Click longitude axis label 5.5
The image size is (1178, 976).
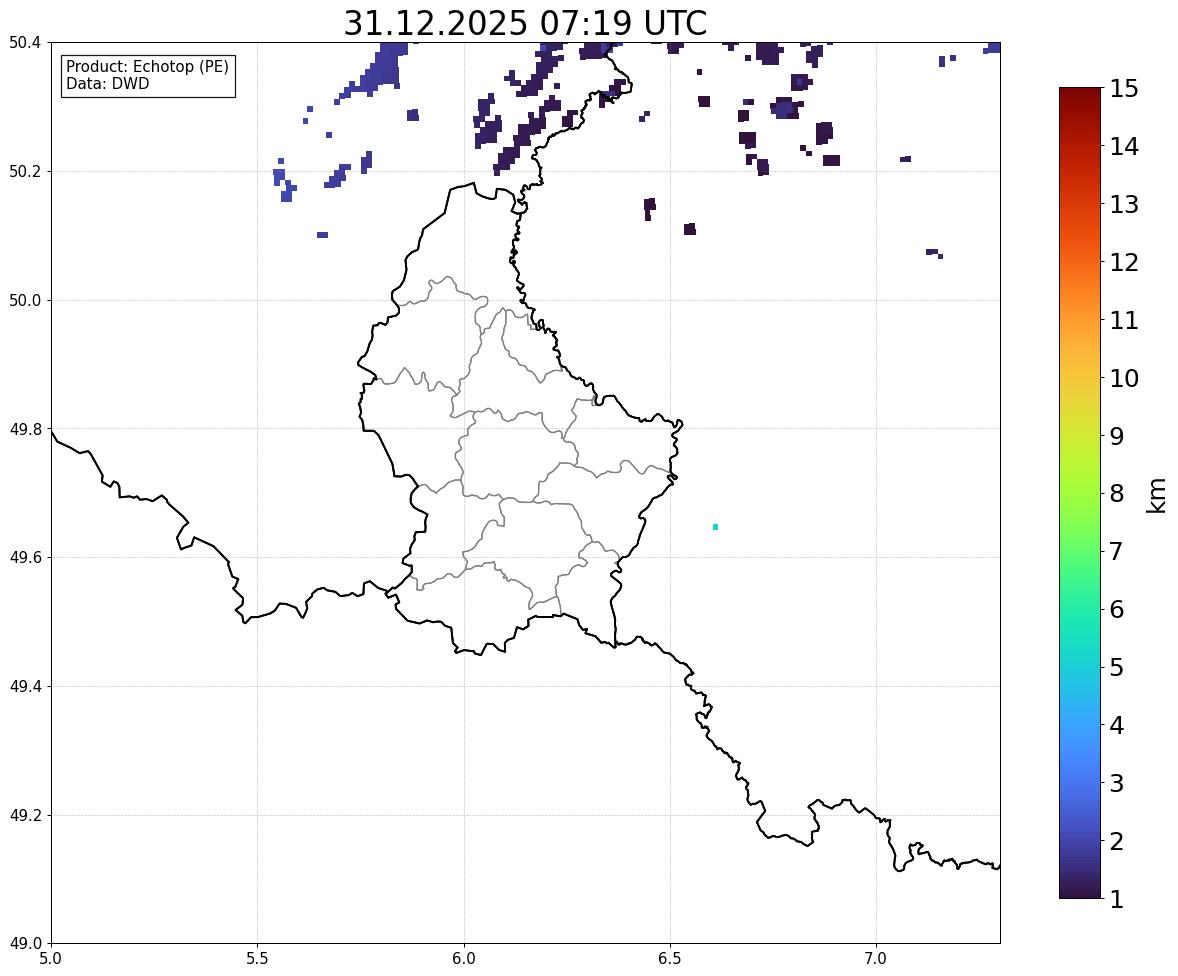(258, 959)
